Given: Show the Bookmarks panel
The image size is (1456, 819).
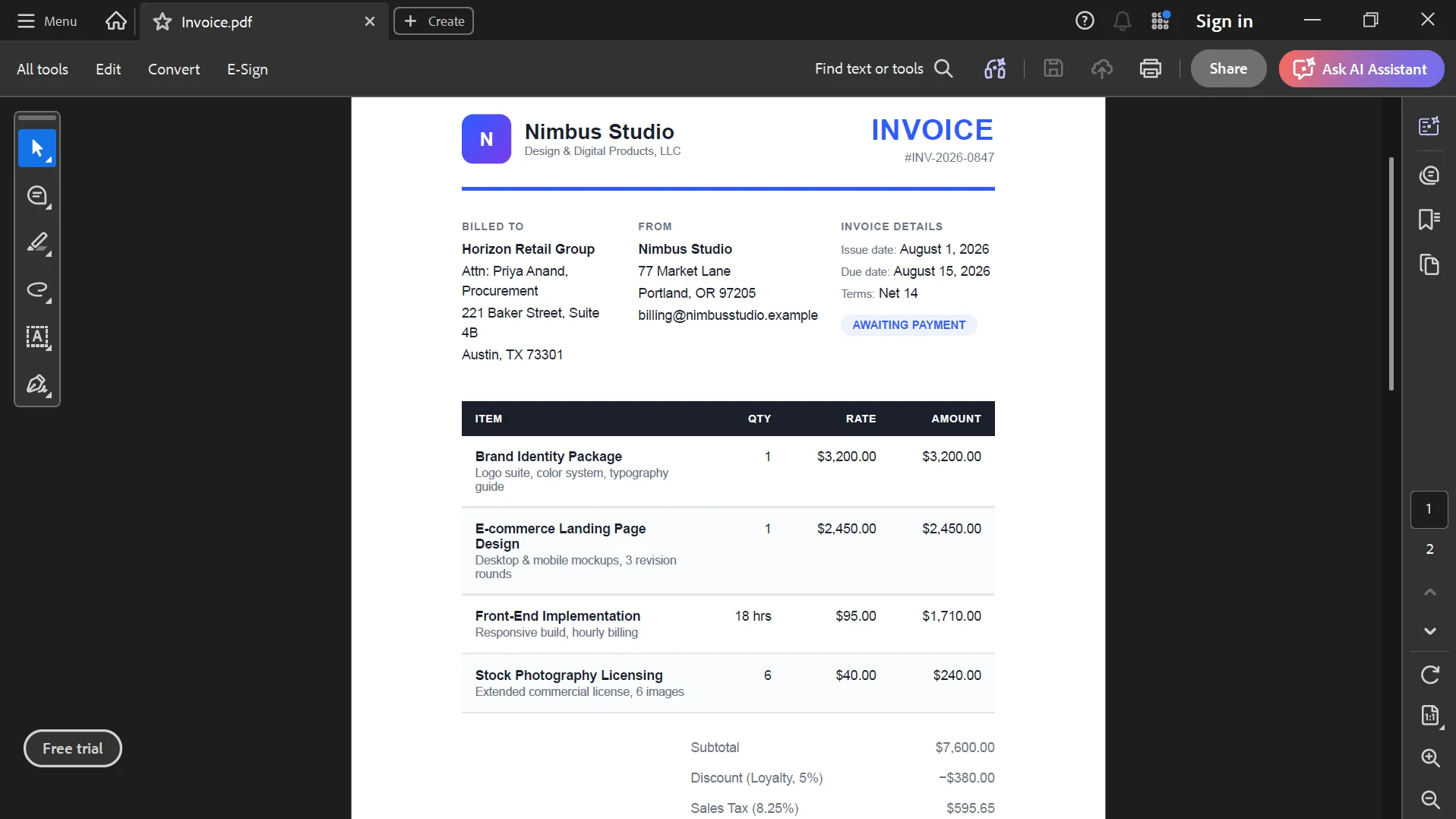Looking at the screenshot, I should [x=1429, y=220].
